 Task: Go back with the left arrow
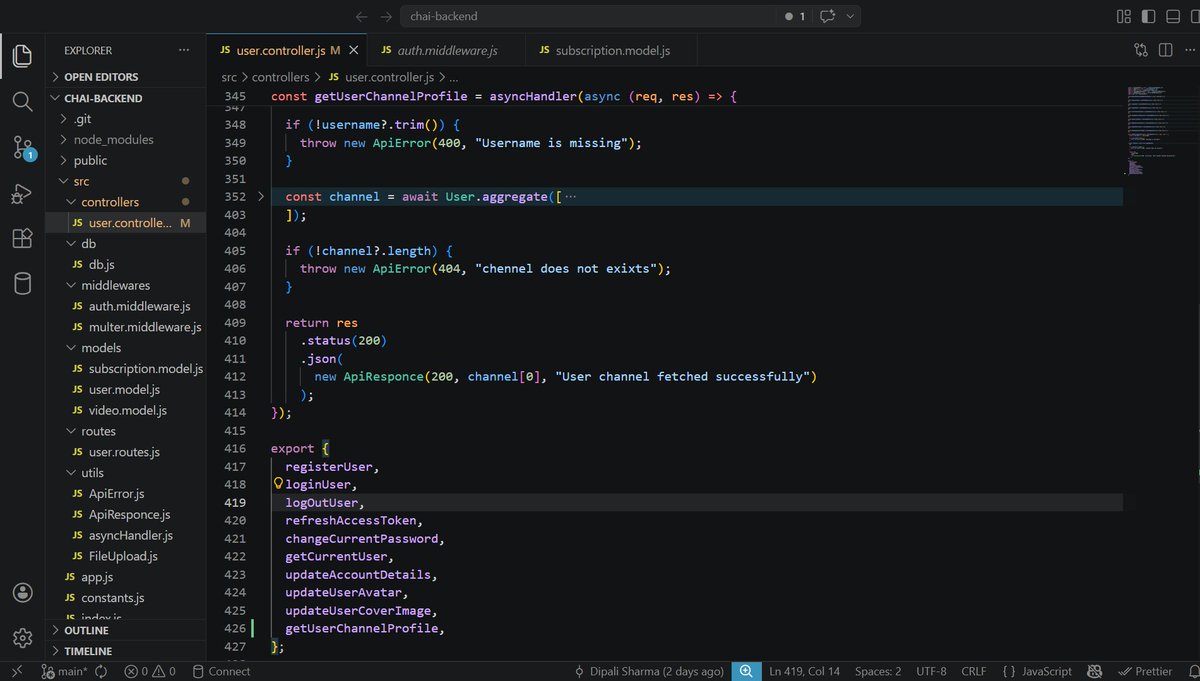(x=361, y=16)
